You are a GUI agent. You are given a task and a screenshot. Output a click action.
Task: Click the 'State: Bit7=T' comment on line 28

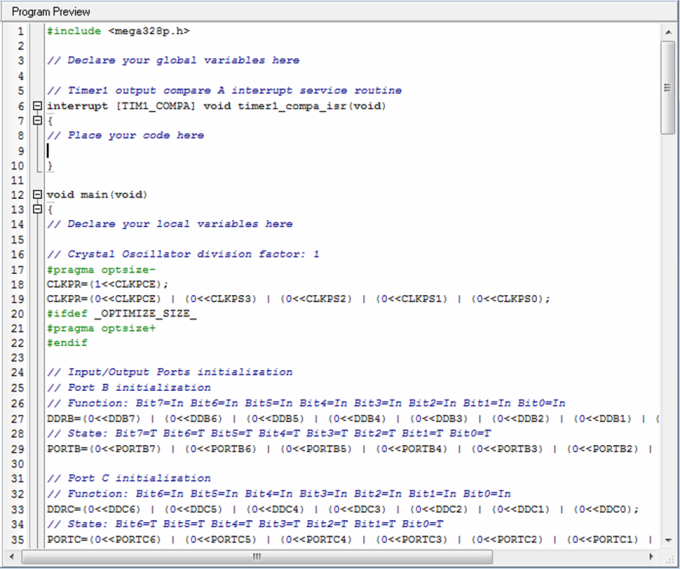click(x=269, y=433)
